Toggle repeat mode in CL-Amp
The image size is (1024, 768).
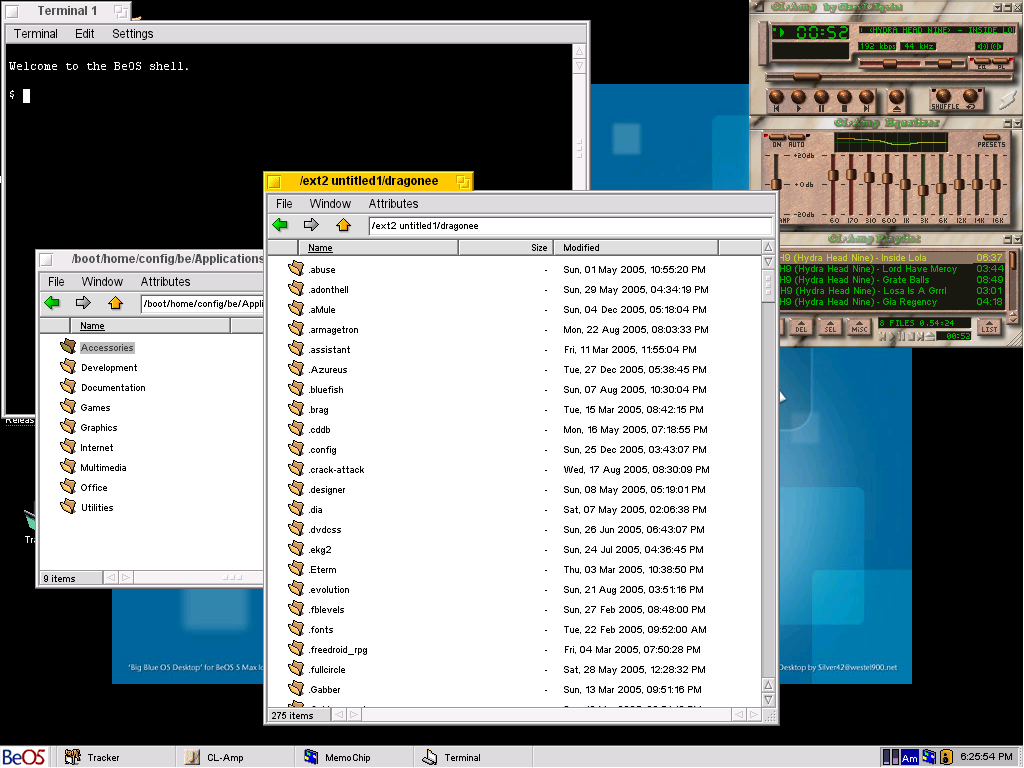click(971, 100)
